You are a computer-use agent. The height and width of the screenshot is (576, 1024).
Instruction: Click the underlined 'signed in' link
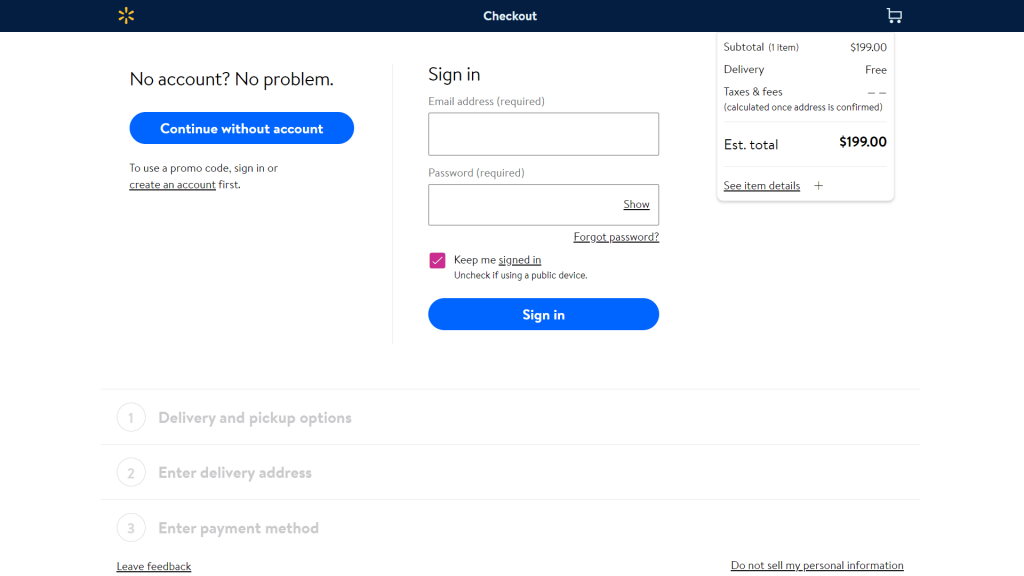point(520,260)
